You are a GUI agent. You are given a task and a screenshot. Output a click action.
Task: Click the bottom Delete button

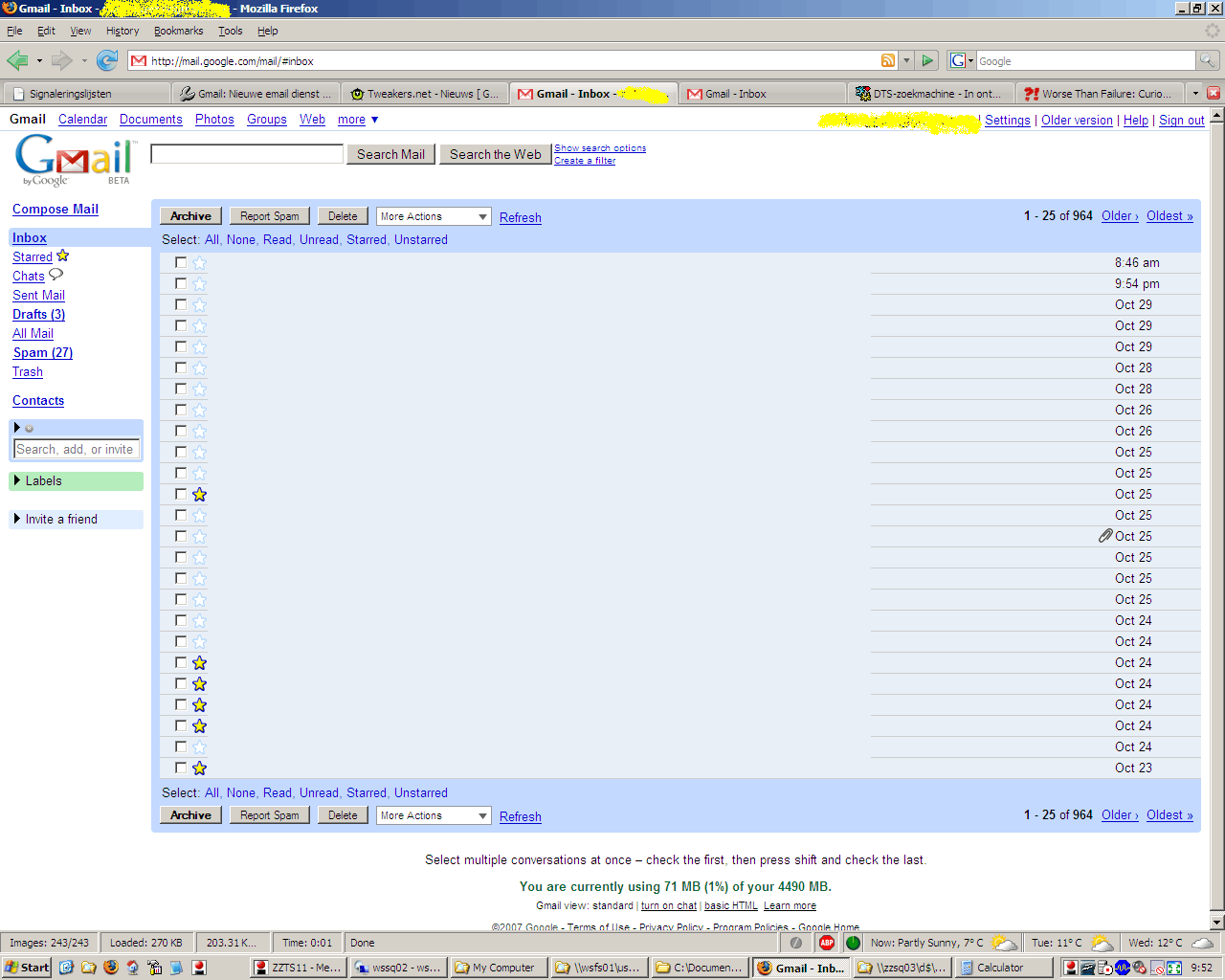[x=343, y=815]
